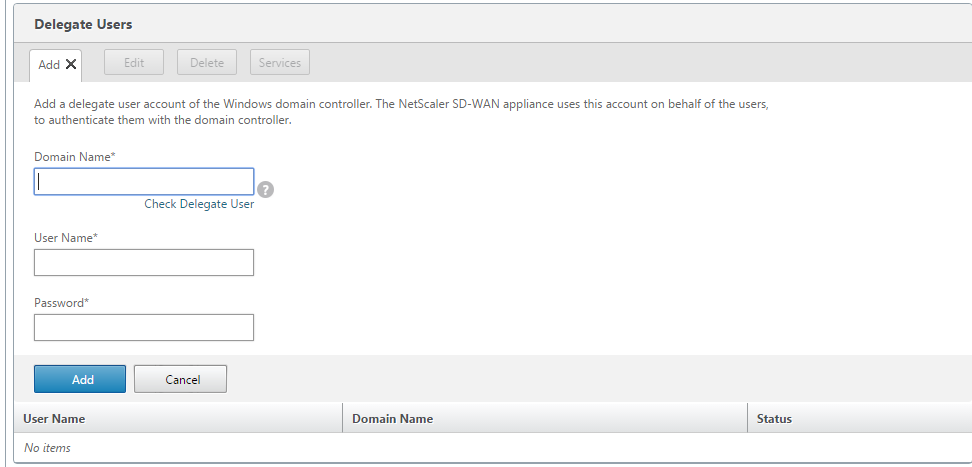Click the Edit toolbar button
This screenshot has height=467, width=972.
pos(134,63)
